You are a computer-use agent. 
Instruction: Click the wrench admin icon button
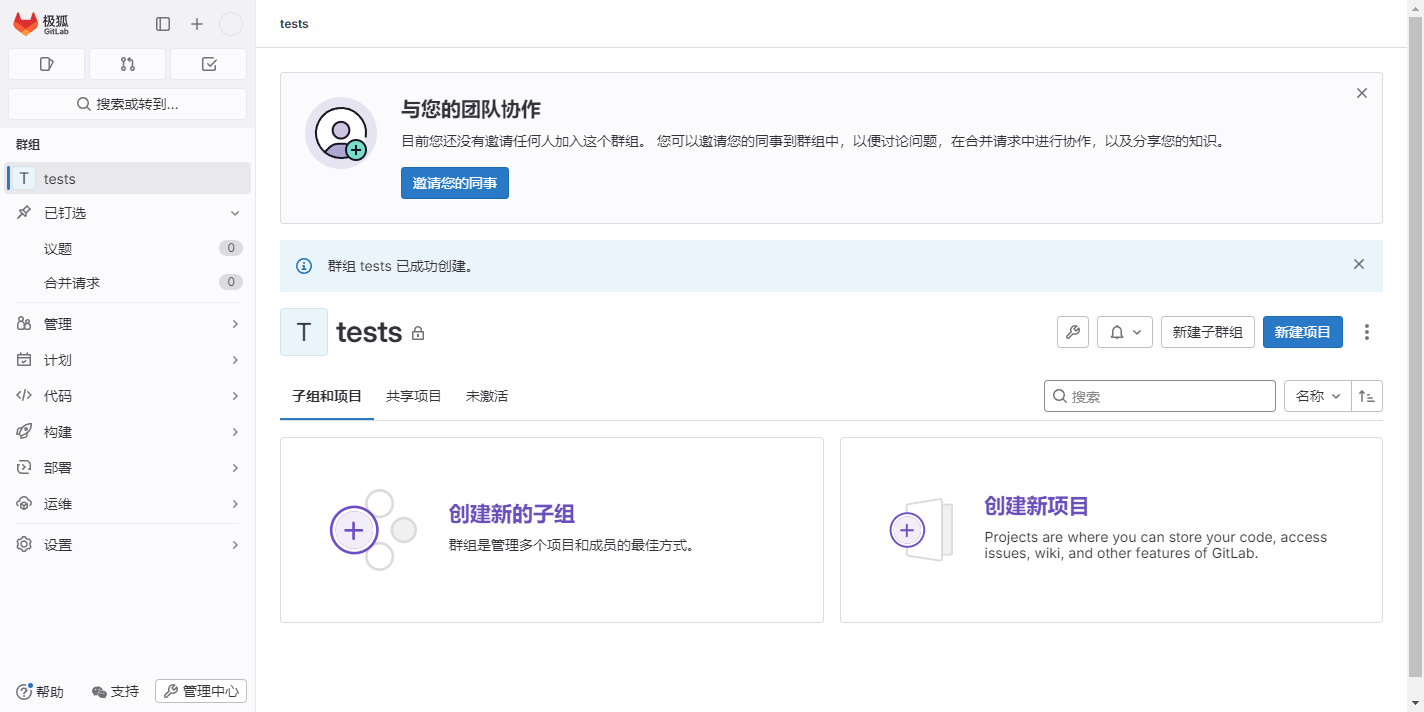[1073, 332]
